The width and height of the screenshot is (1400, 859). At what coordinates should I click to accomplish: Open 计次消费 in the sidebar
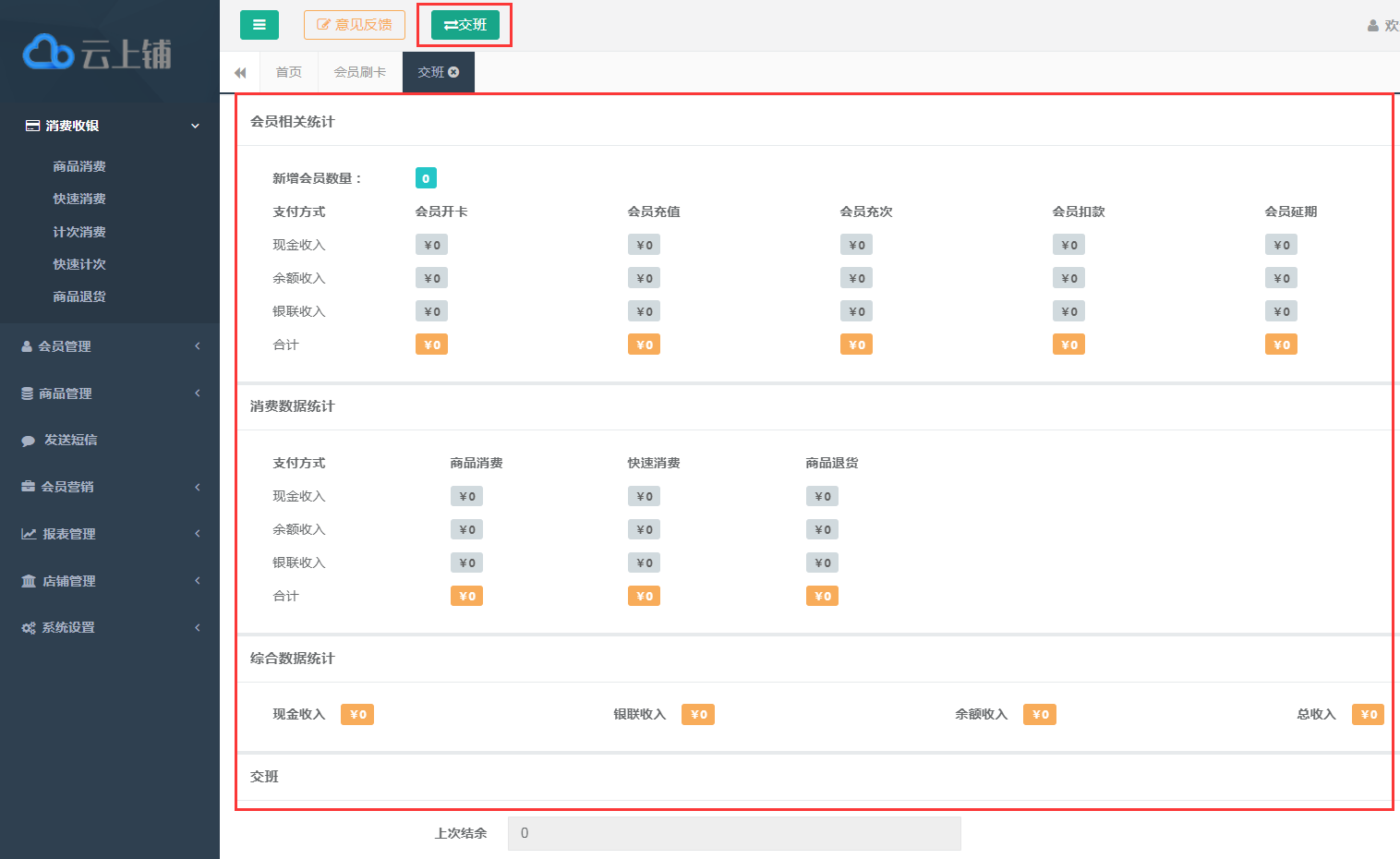coord(79,232)
